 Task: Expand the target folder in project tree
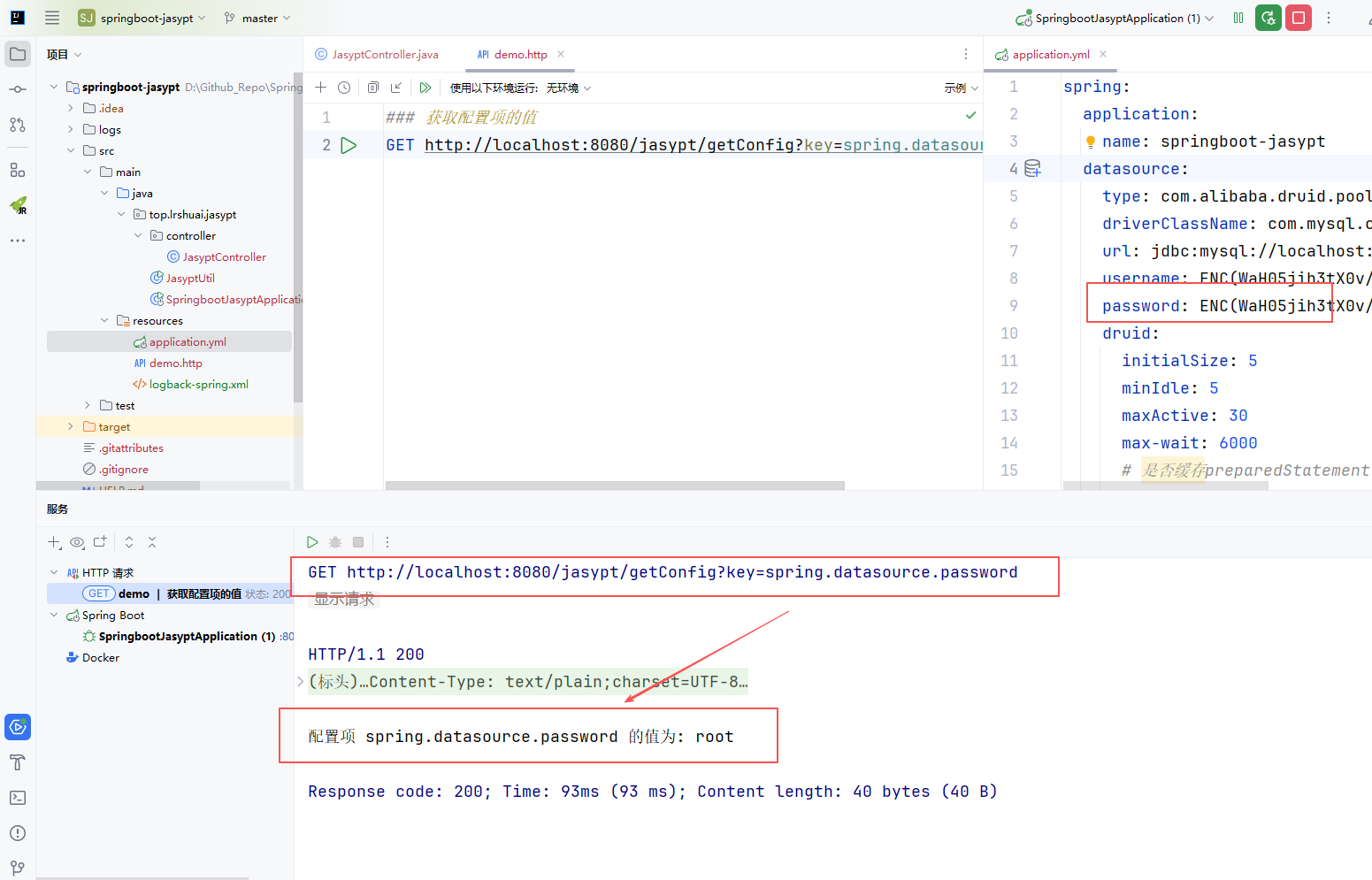pos(71,427)
